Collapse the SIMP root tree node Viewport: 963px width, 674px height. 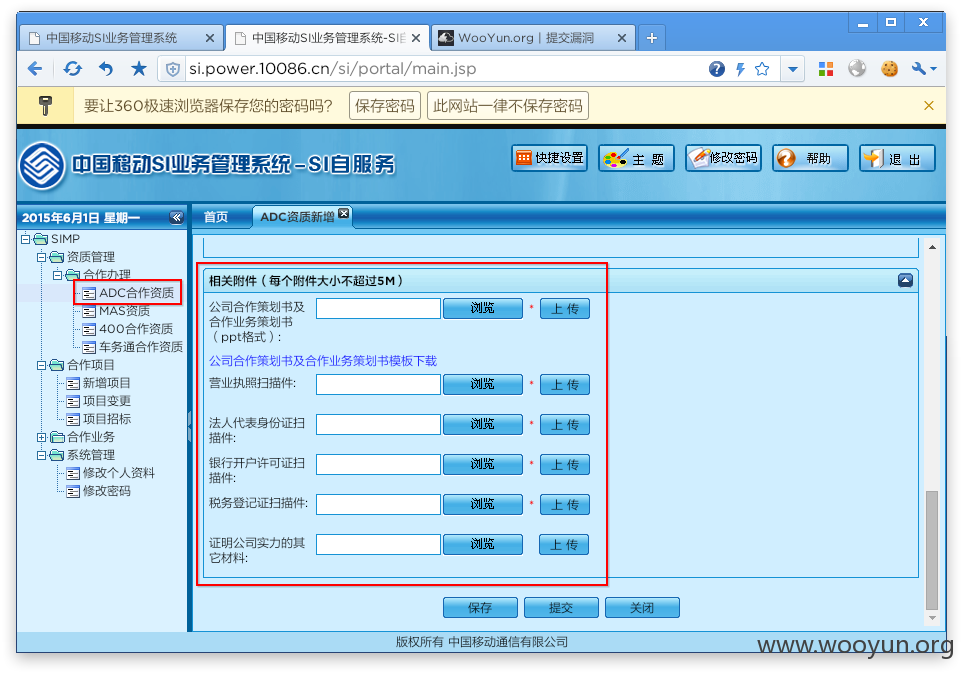25,239
